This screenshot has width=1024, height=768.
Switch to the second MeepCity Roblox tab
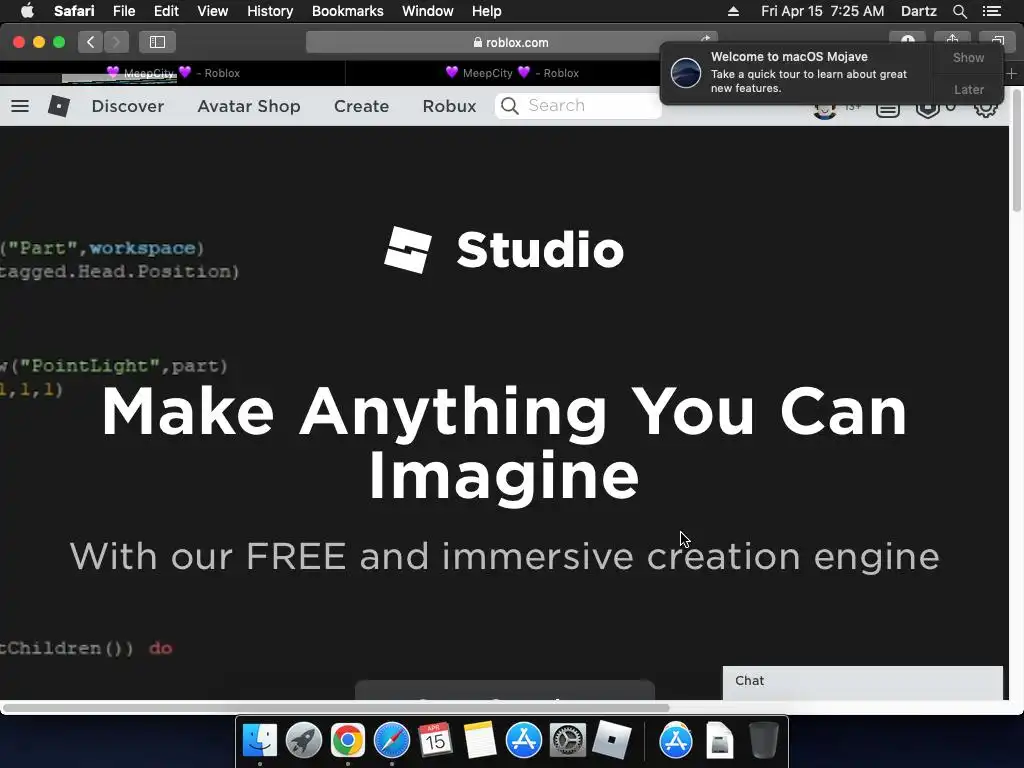511,73
